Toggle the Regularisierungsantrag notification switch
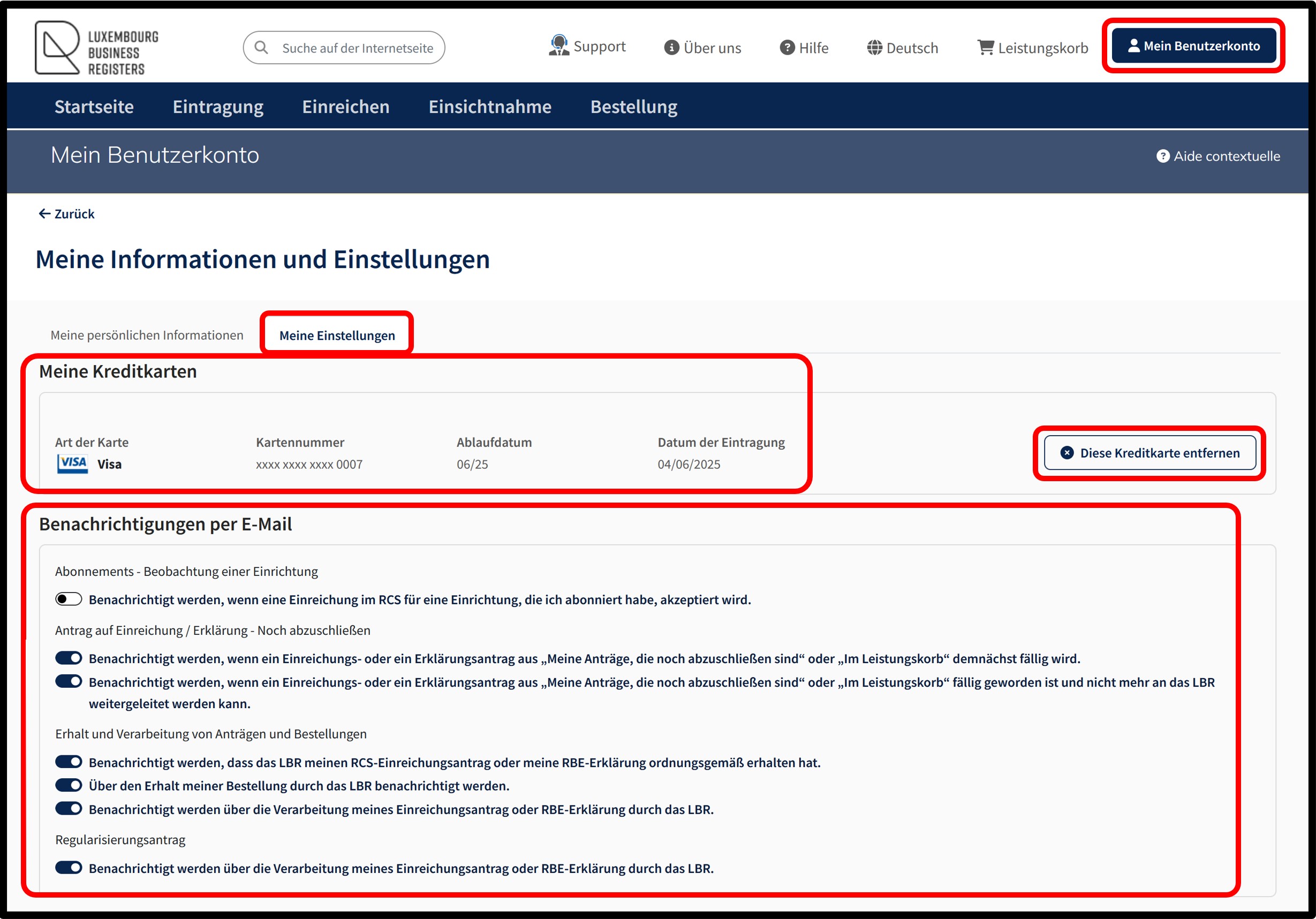The height and width of the screenshot is (919, 1316). pos(68,868)
